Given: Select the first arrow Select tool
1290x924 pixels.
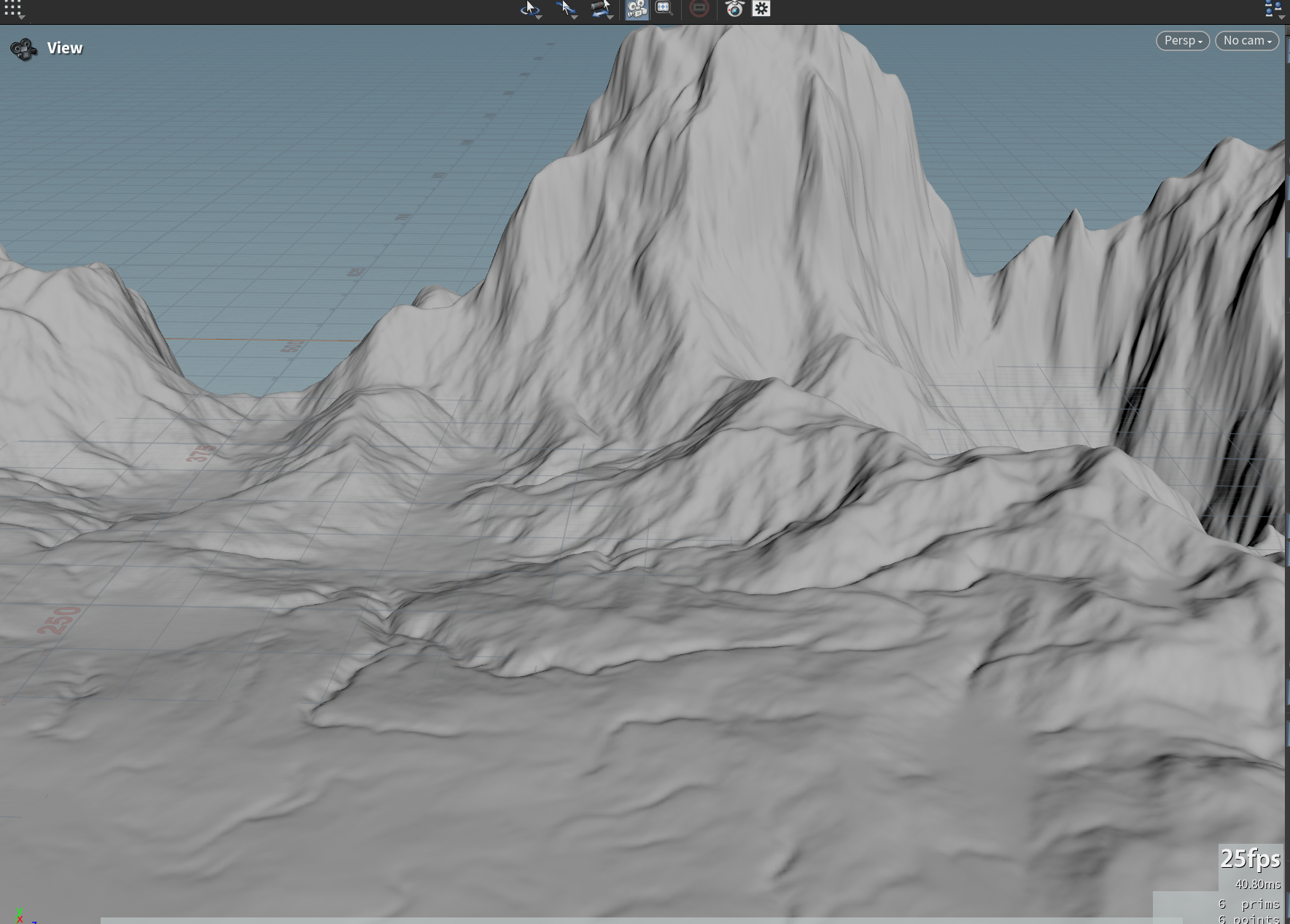Looking at the screenshot, I should click(530, 9).
